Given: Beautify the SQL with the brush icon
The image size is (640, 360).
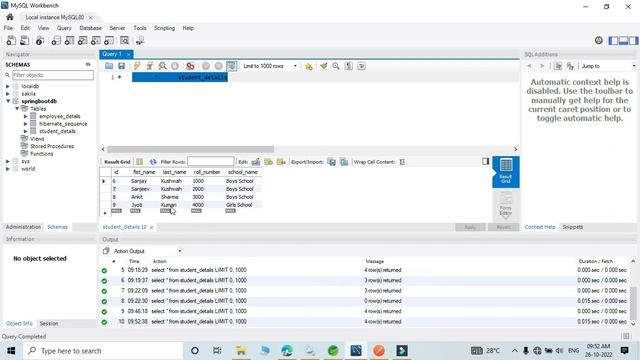Looking at the screenshot, I should 324,66.
